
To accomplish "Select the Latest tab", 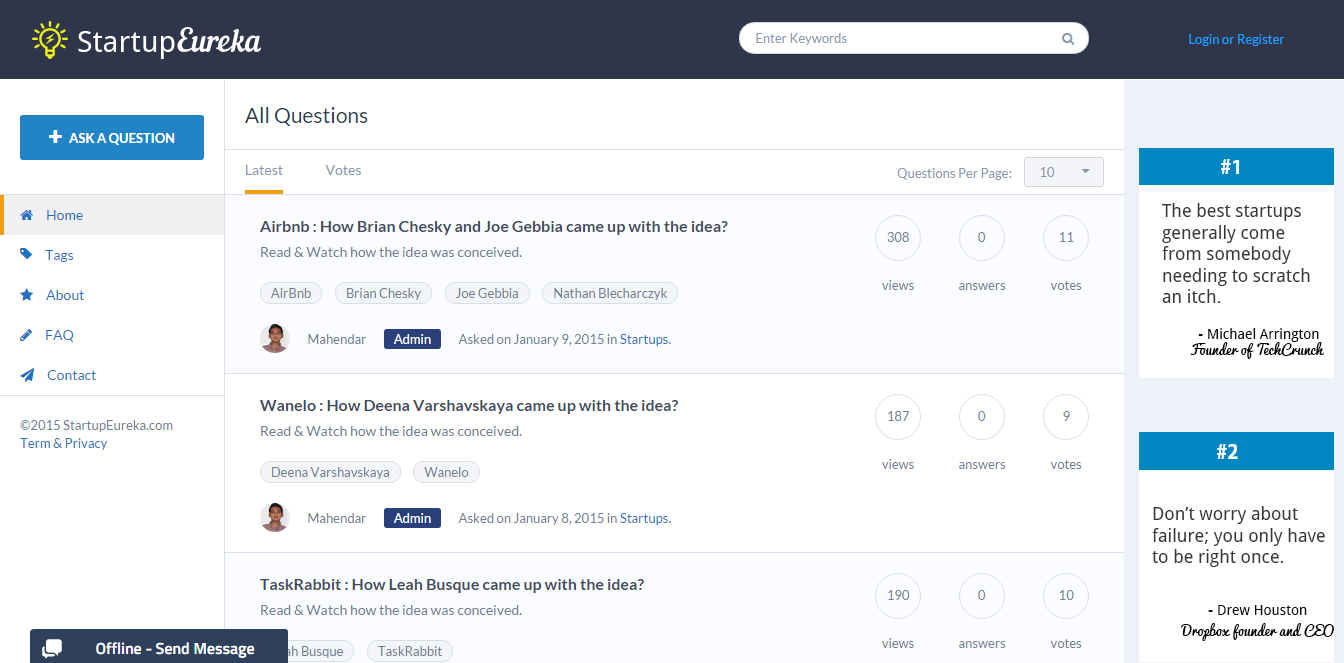I will 264,170.
